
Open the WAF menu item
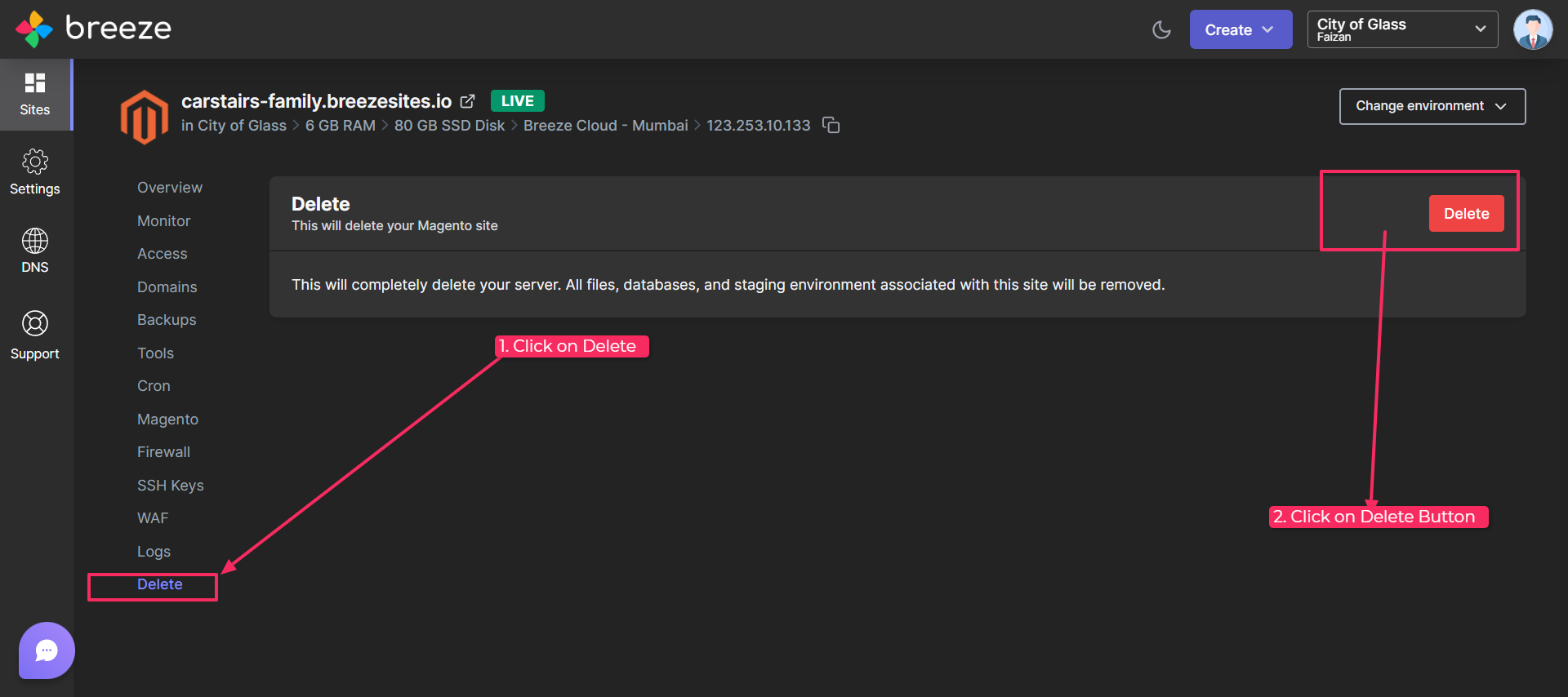click(x=153, y=518)
